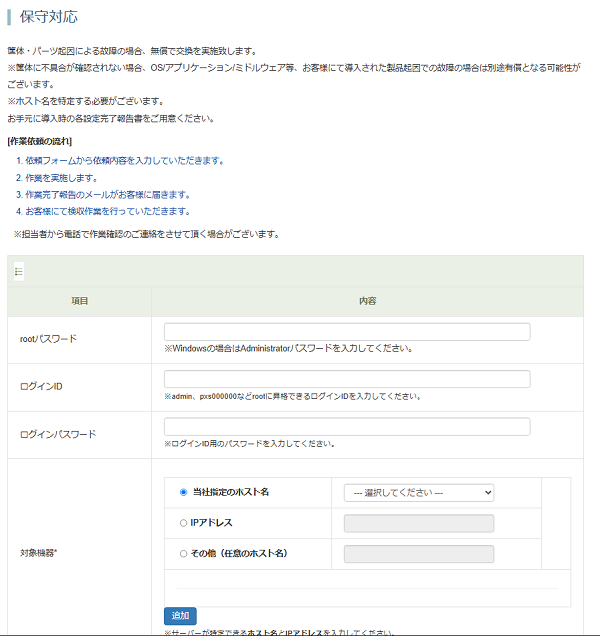Focus the ログインパスワード input field
Viewport: 600px width, 636px height.
(347, 427)
